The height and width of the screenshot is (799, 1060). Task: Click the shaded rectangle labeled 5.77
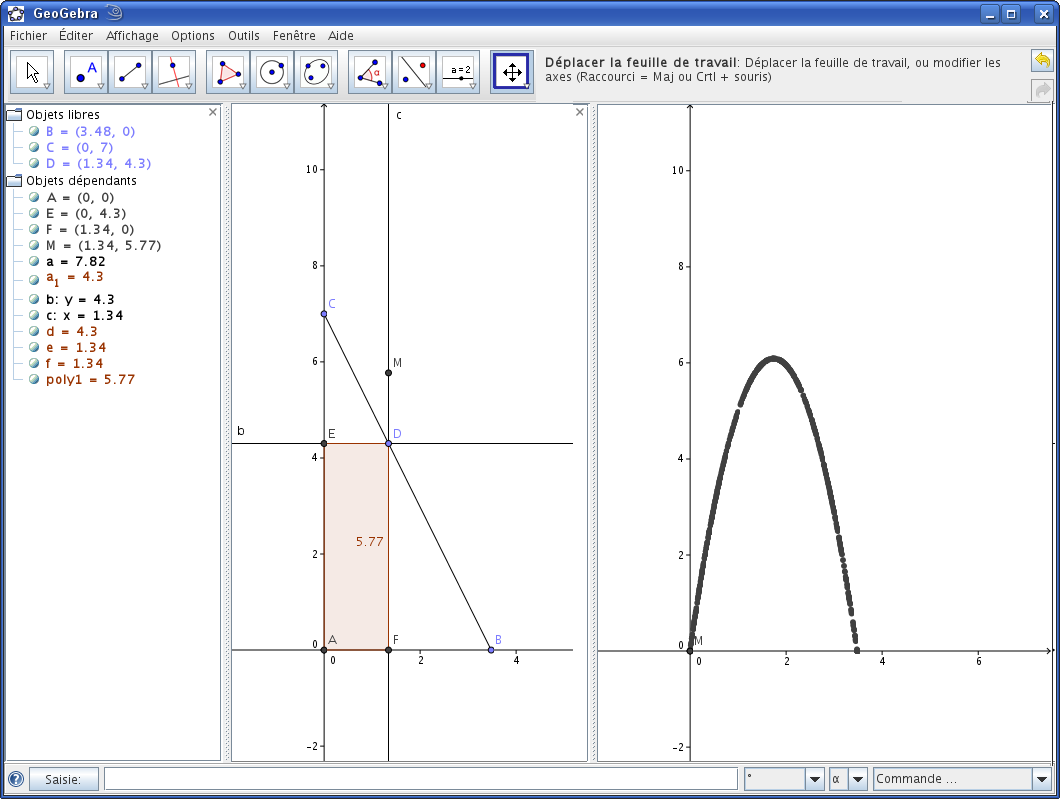[356, 546]
